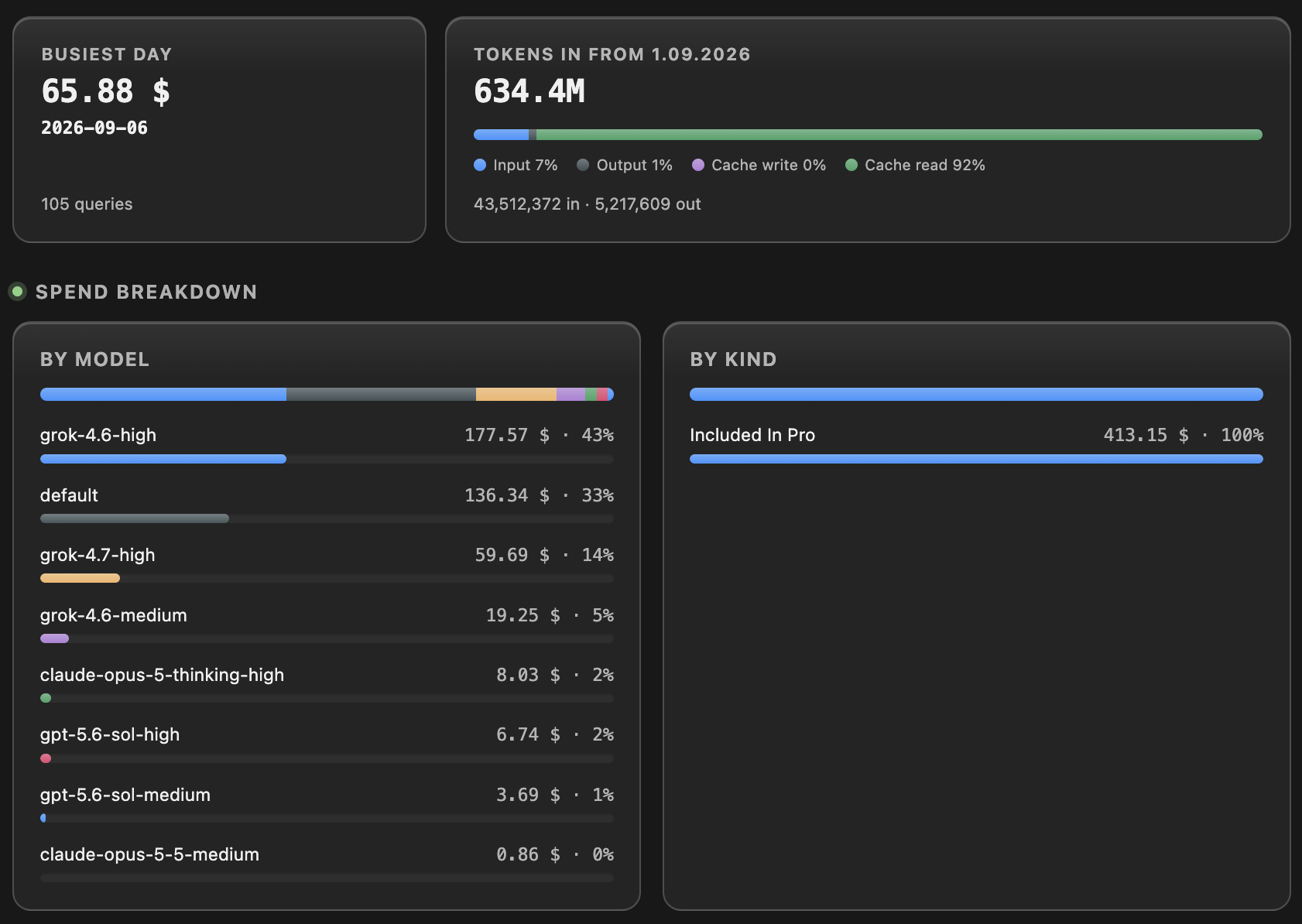The height and width of the screenshot is (924, 1302).
Task: Select the gpt-5.6-sol-medium model label
Action: (x=125, y=795)
